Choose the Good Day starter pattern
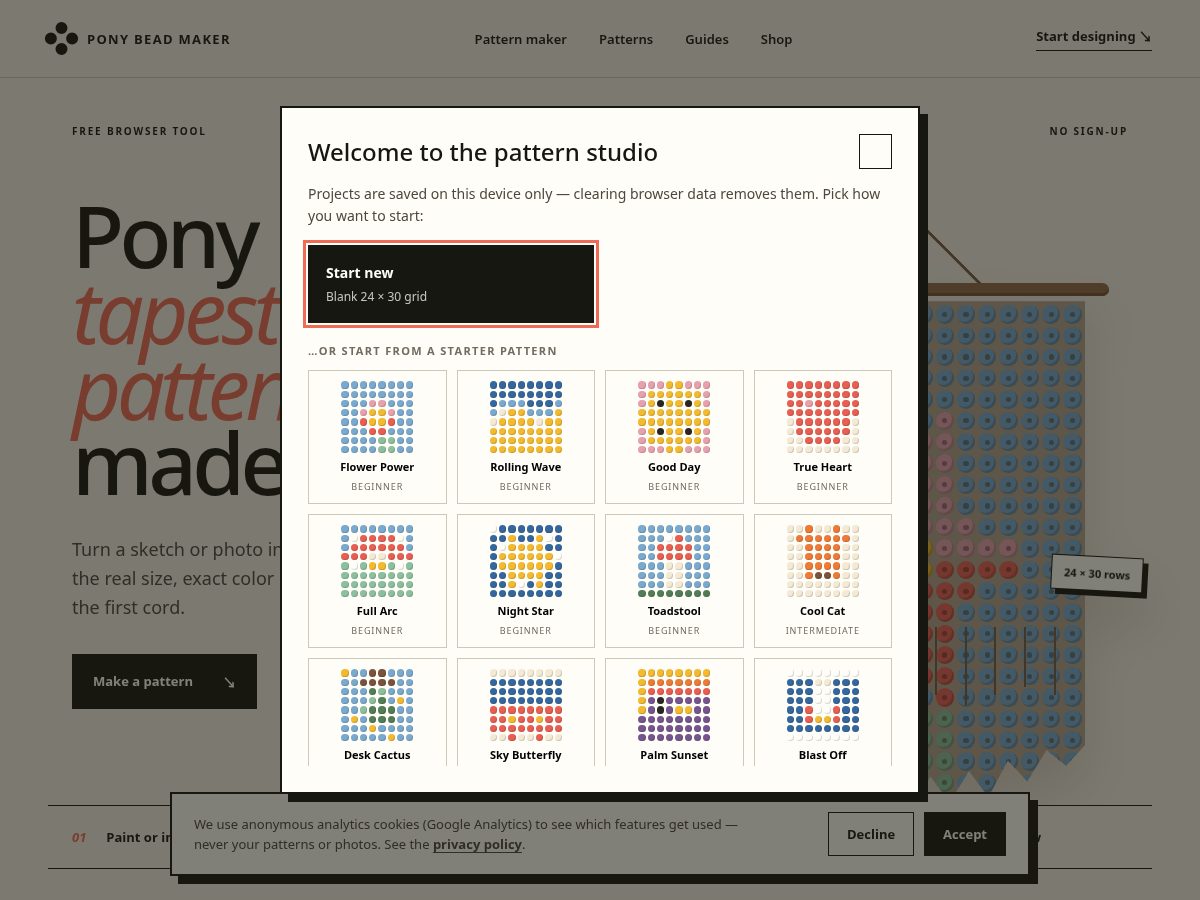The width and height of the screenshot is (1200, 900). coord(674,437)
